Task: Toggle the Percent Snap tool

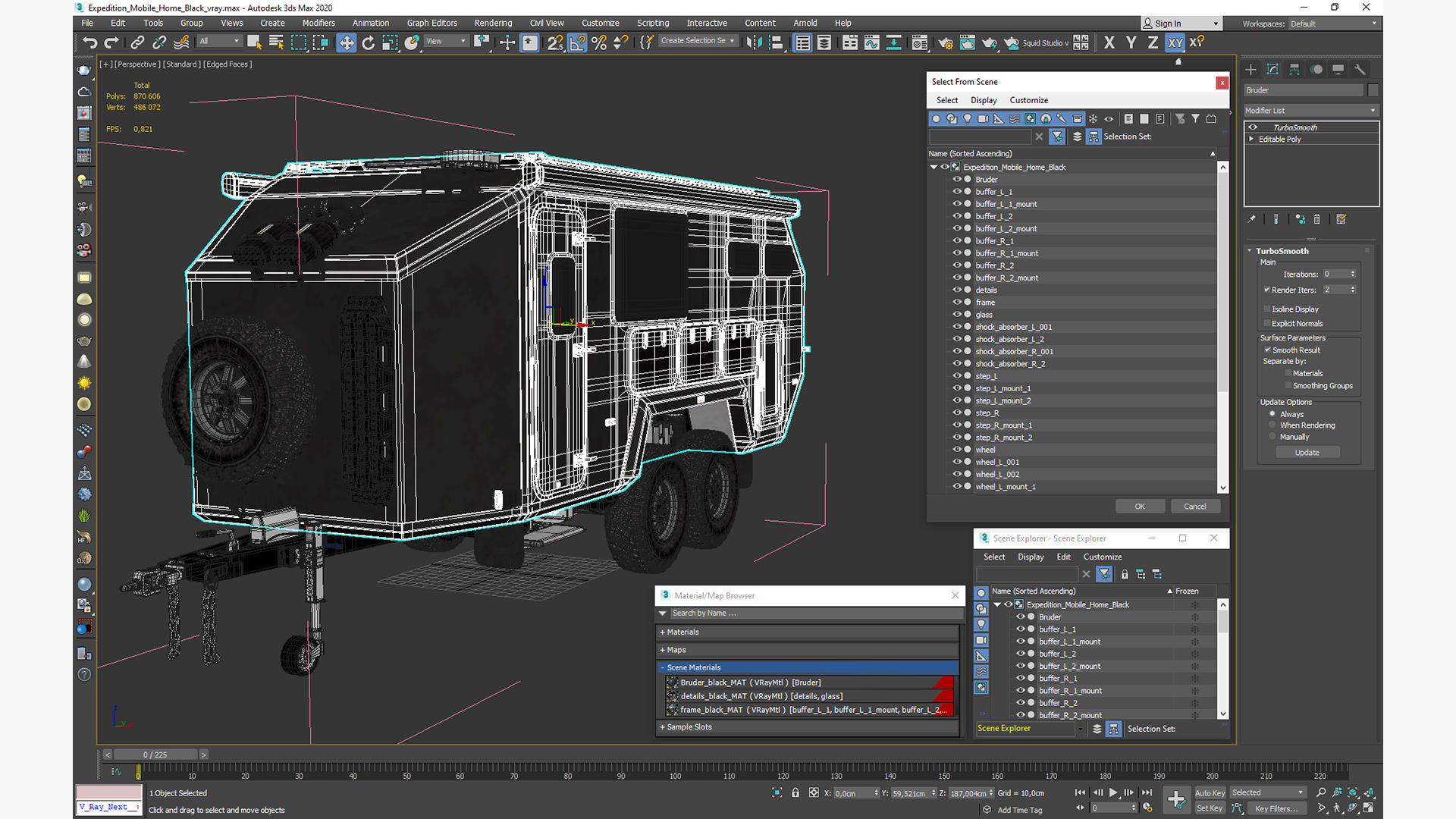Action: coord(599,42)
